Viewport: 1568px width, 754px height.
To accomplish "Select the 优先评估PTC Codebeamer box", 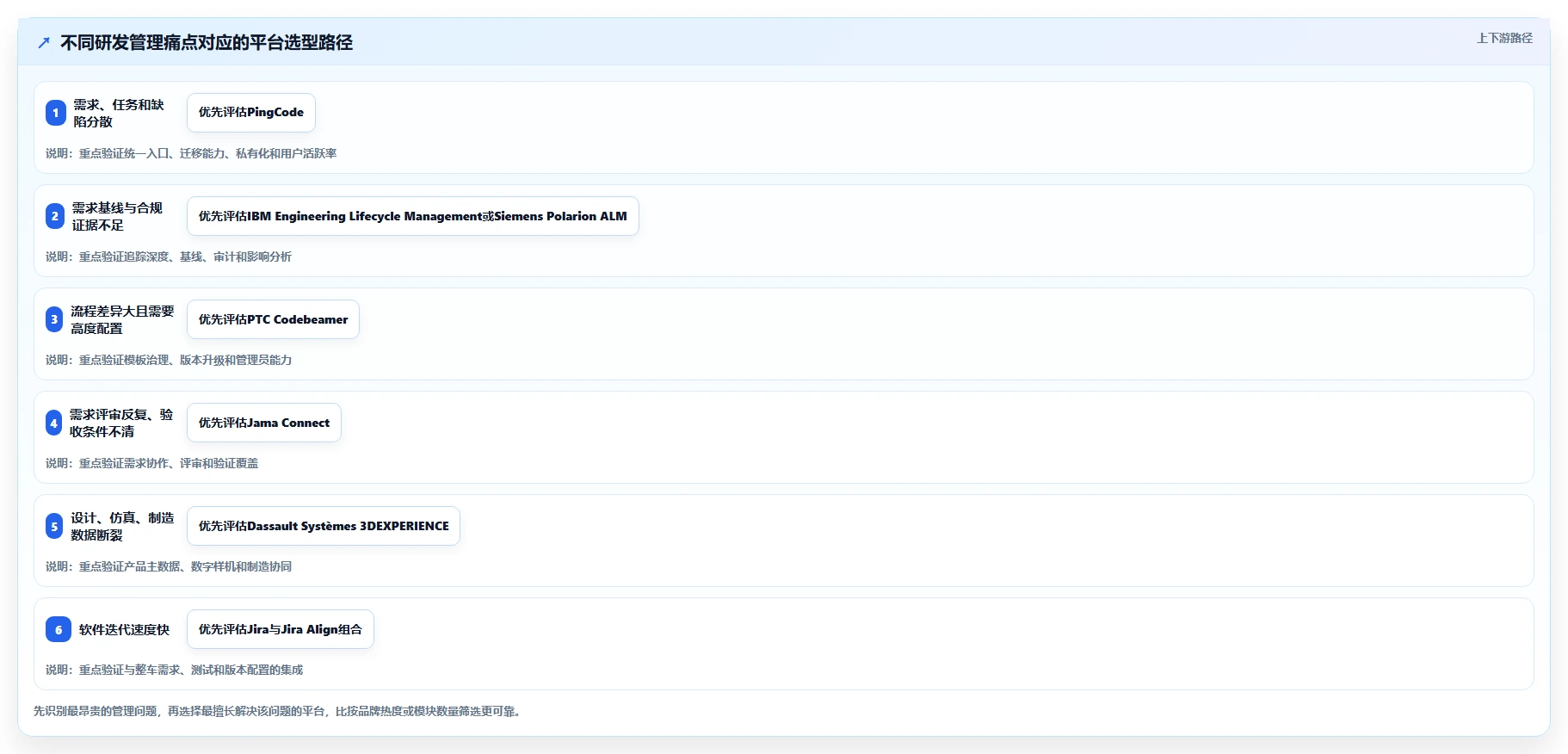I will click(273, 319).
